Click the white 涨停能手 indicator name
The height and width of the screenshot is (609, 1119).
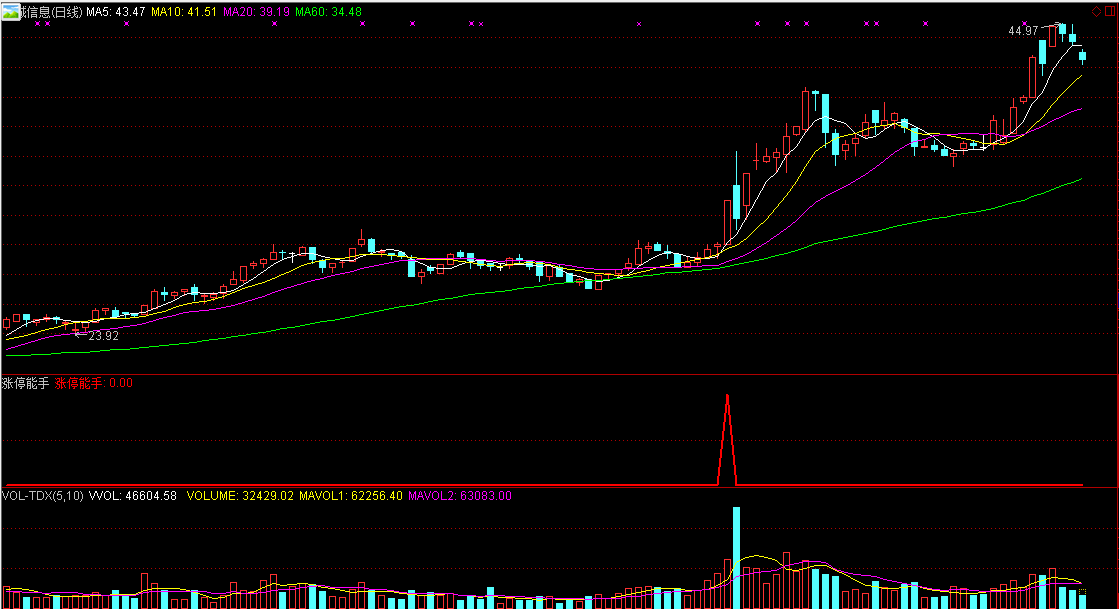26,383
